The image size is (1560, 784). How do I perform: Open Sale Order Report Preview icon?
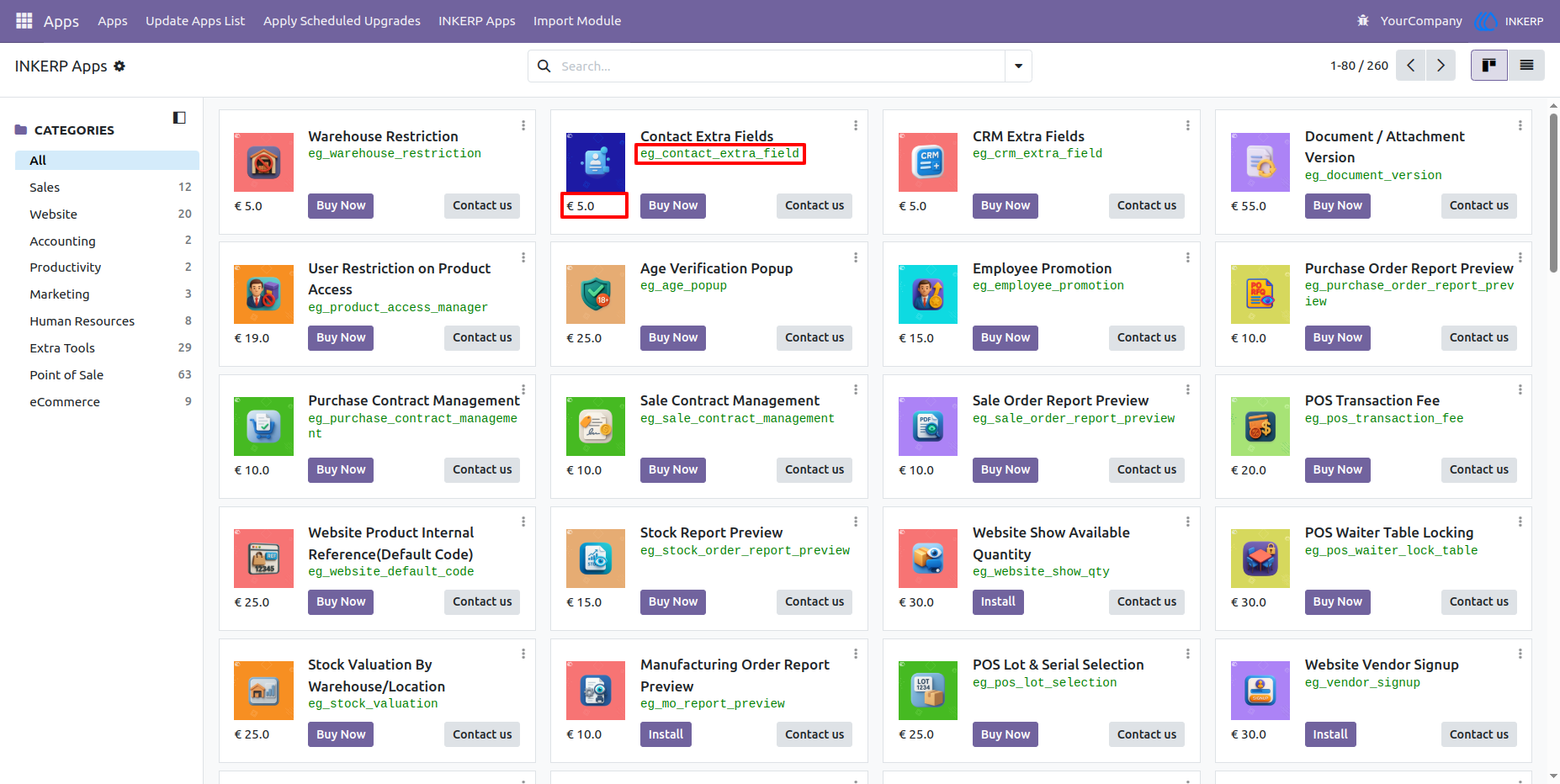[x=928, y=426]
